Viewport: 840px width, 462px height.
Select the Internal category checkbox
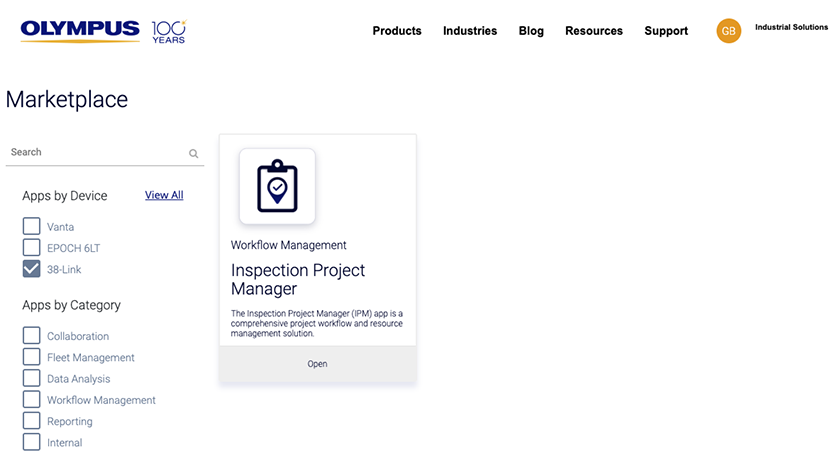tap(32, 443)
